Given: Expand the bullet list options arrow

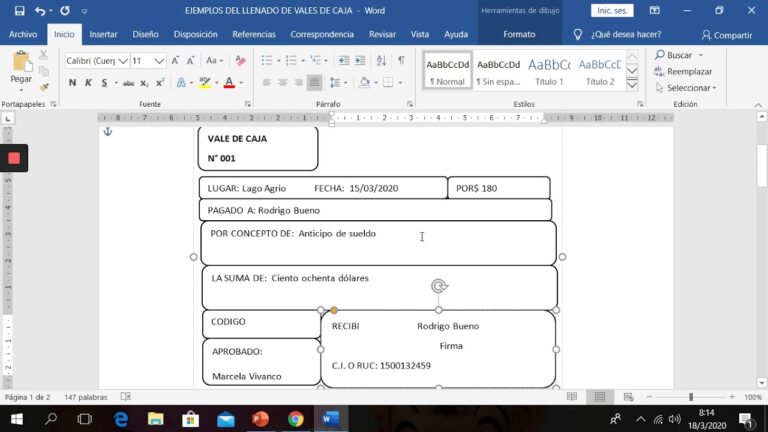Looking at the screenshot, I should (x=278, y=61).
